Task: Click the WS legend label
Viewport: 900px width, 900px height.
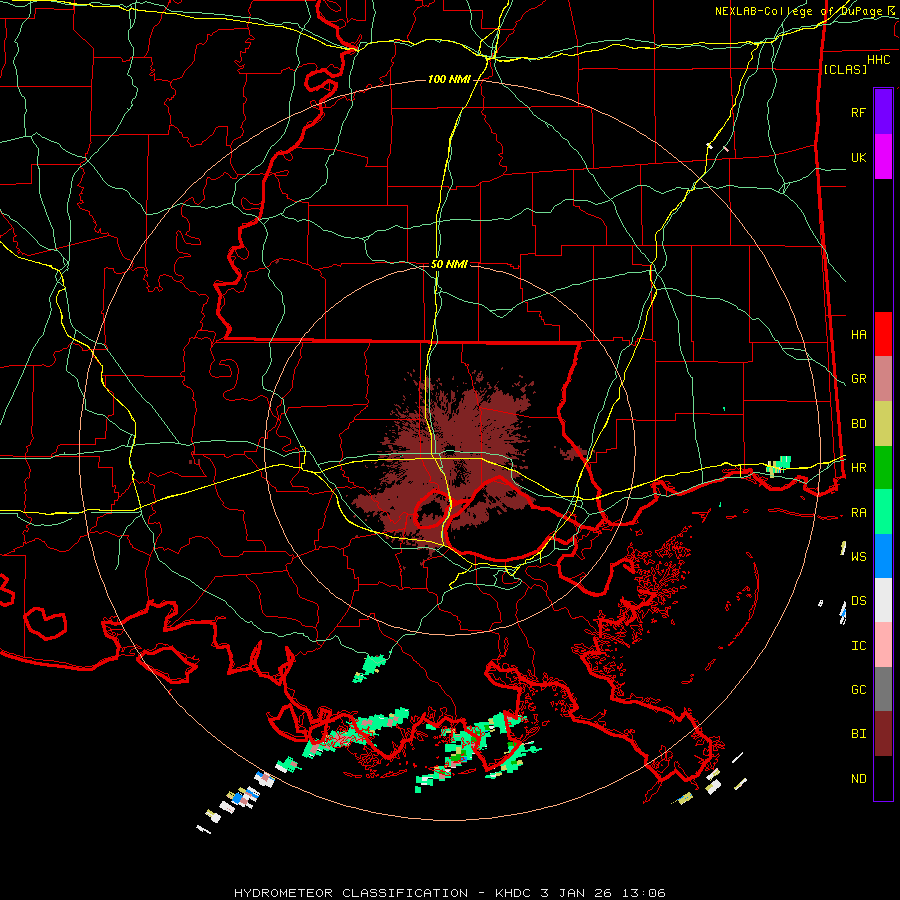Action: (x=858, y=557)
